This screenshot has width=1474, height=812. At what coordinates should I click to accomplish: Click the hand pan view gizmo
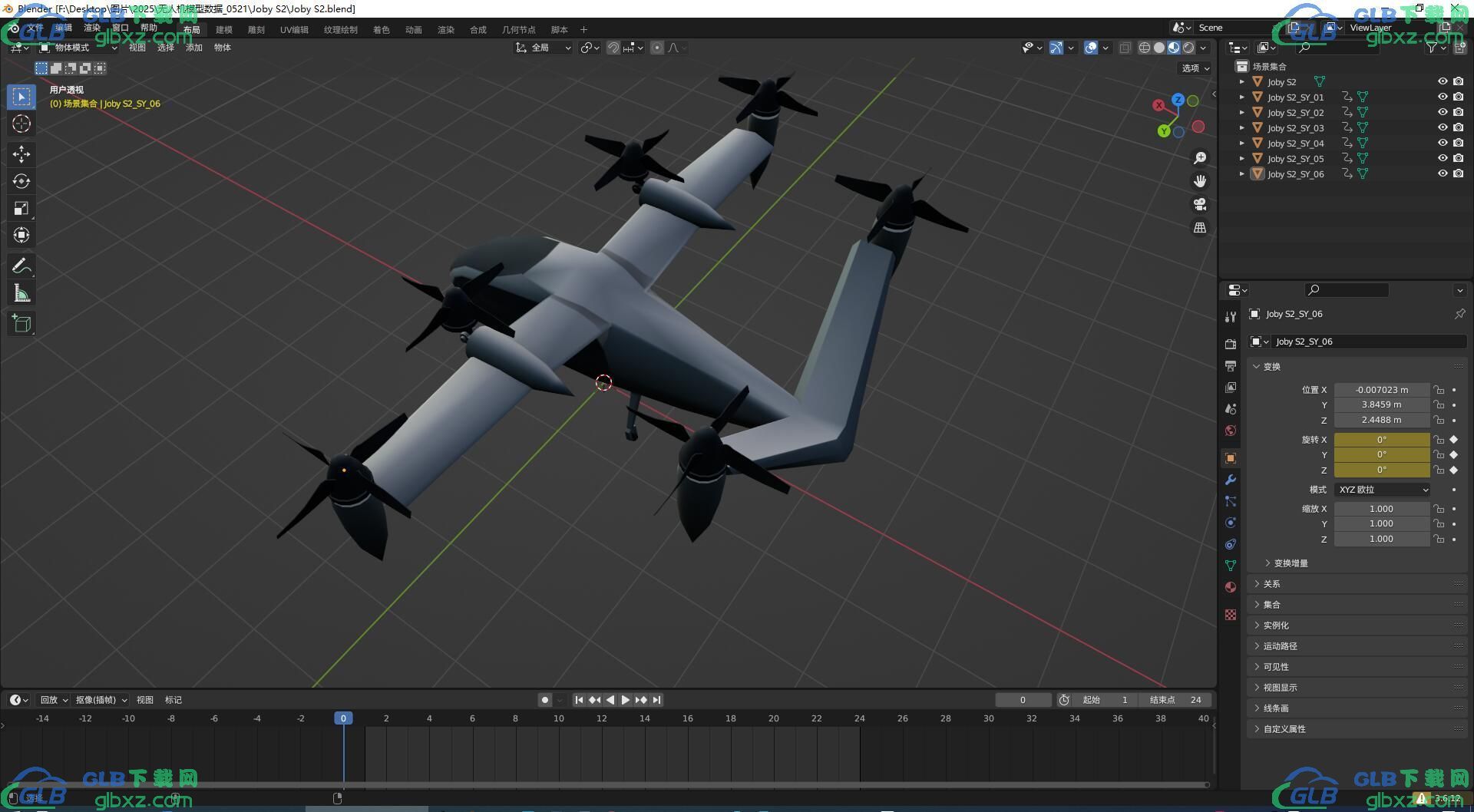click(1199, 181)
